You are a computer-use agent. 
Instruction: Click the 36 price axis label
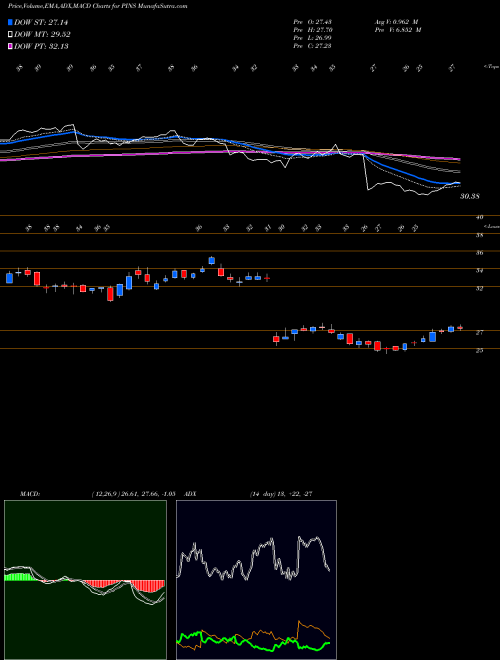coord(479,253)
